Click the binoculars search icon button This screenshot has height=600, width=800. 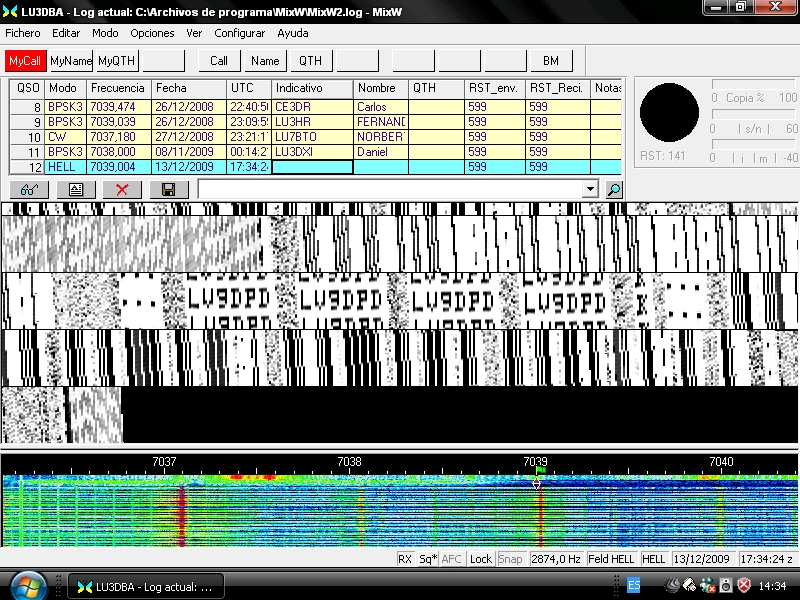pos(28,189)
